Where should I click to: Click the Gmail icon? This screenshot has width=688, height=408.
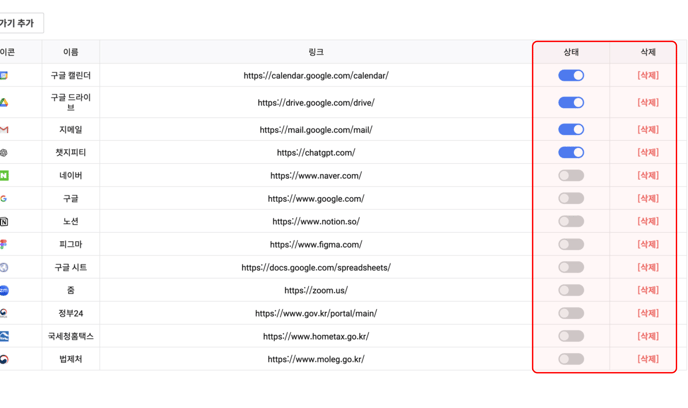click(4, 130)
